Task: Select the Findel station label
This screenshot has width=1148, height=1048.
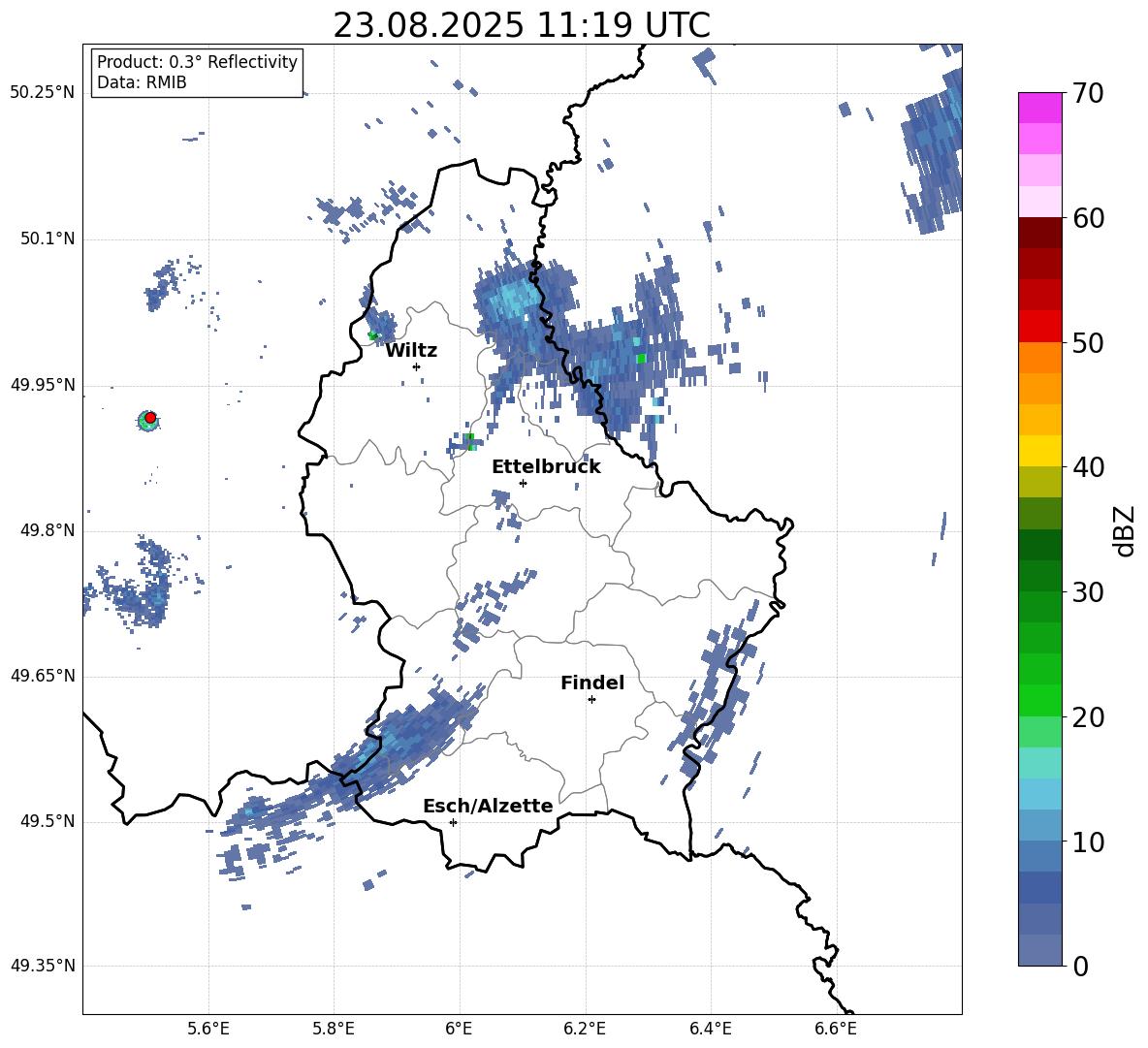Action: tap(592, 683)
